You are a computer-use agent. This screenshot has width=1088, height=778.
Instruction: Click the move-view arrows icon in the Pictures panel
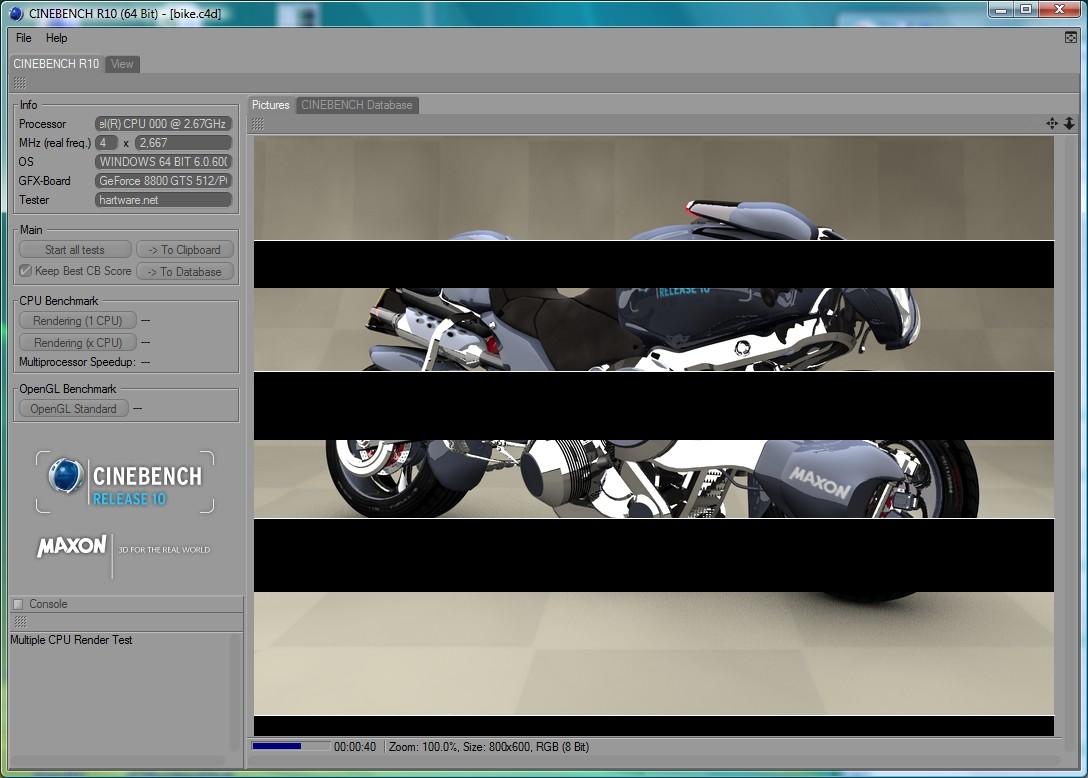(x=1052, y=124)
